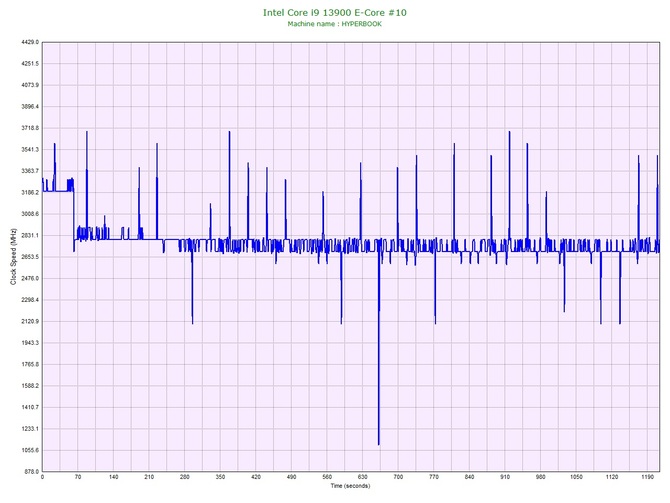The height and width of the screenshot is (503, 670).
Task: Click the y-axis value 3186.2
Action: pos(30,192)
